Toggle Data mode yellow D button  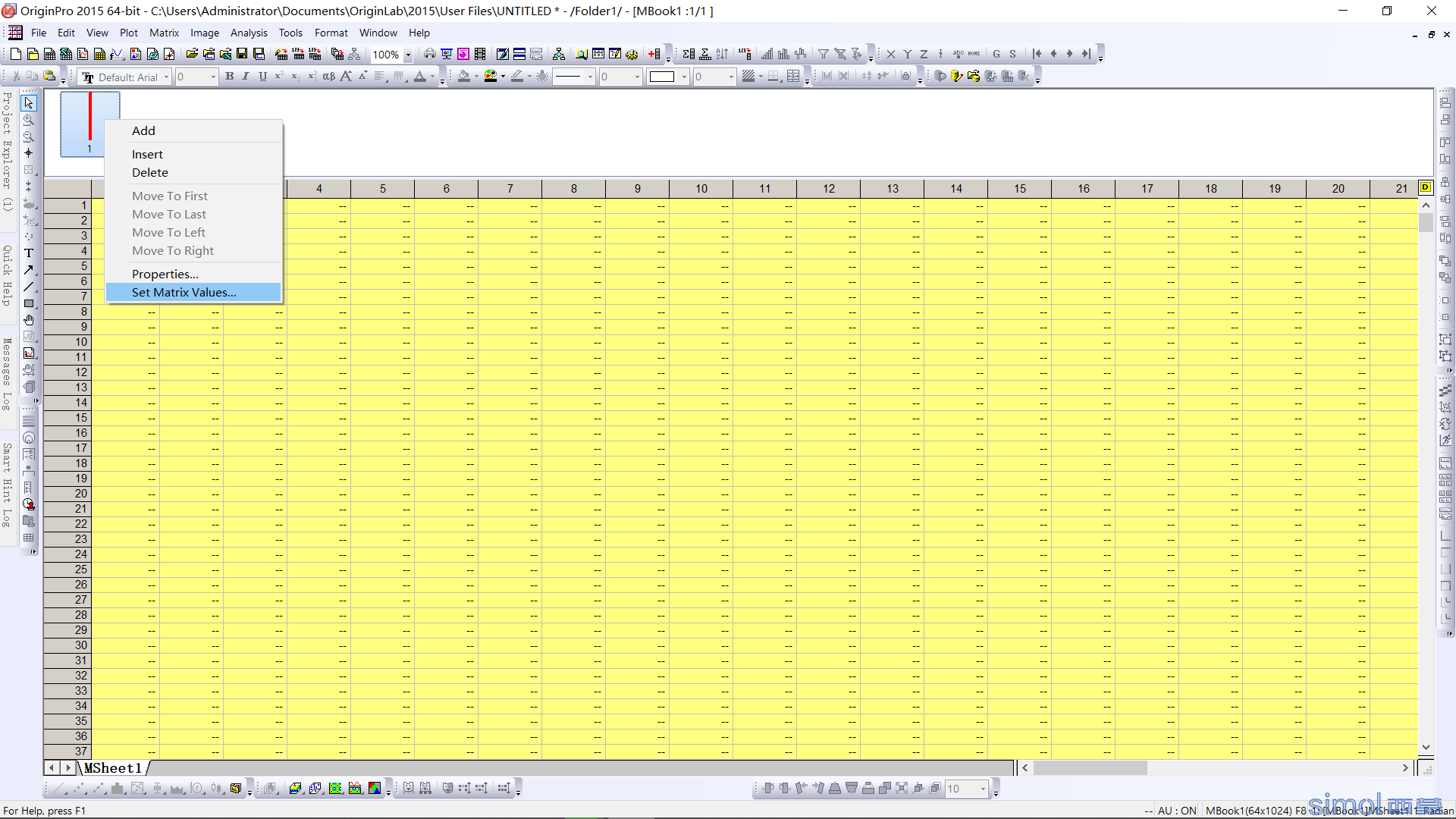pos(1426,187)
